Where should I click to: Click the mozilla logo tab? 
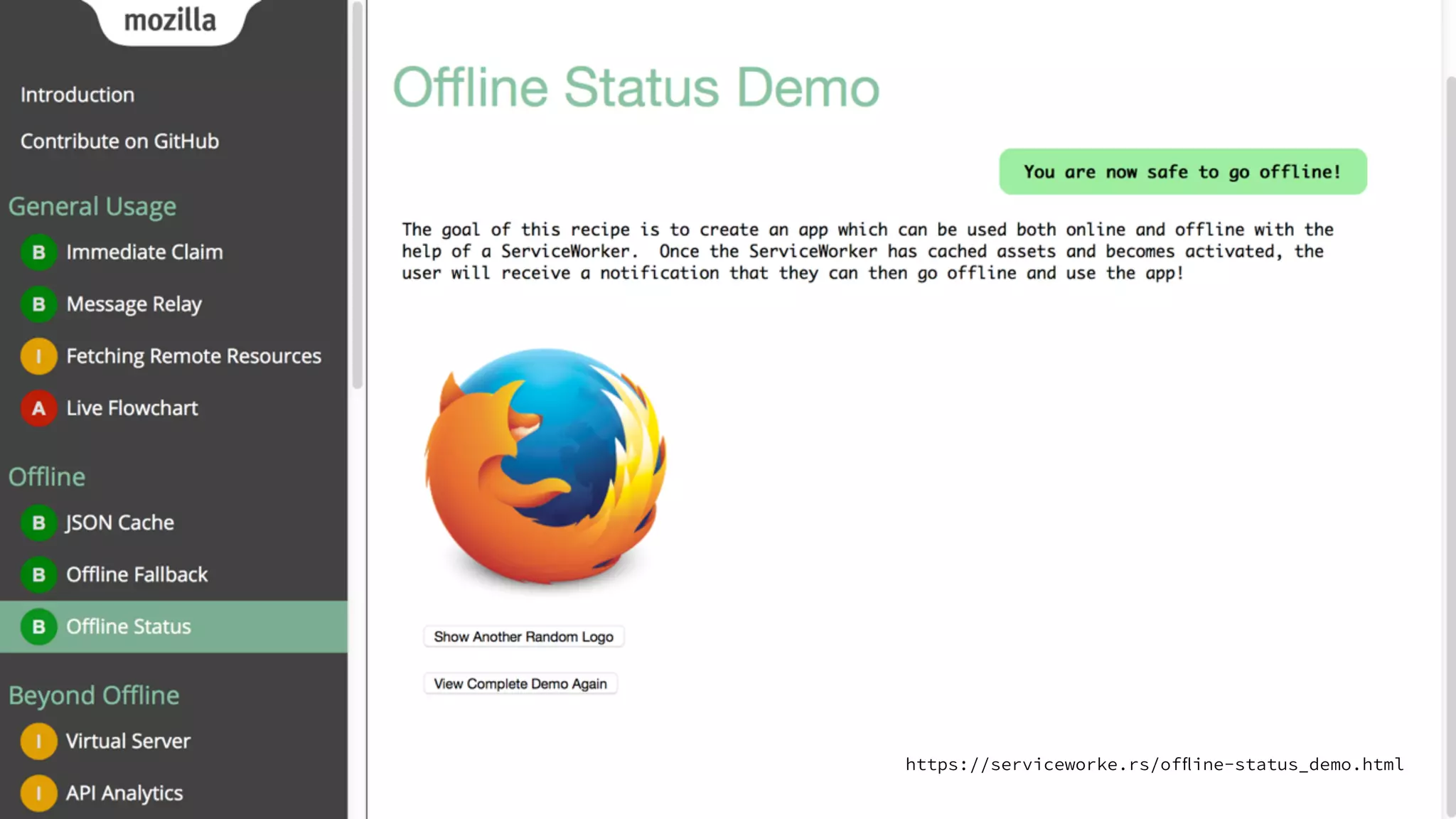170,20
